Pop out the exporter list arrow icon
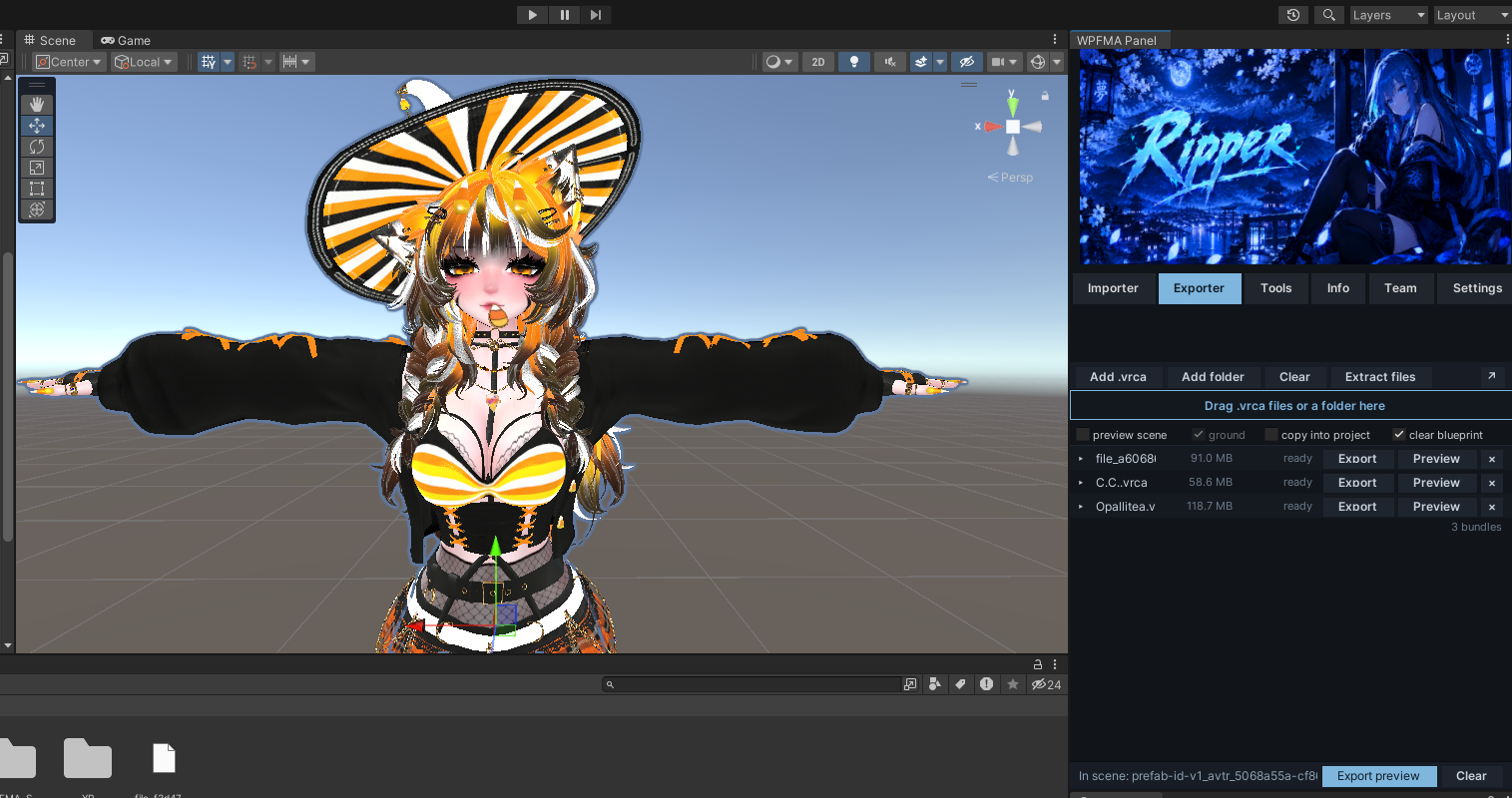The image size is (1512, 798). [1492, 376]
